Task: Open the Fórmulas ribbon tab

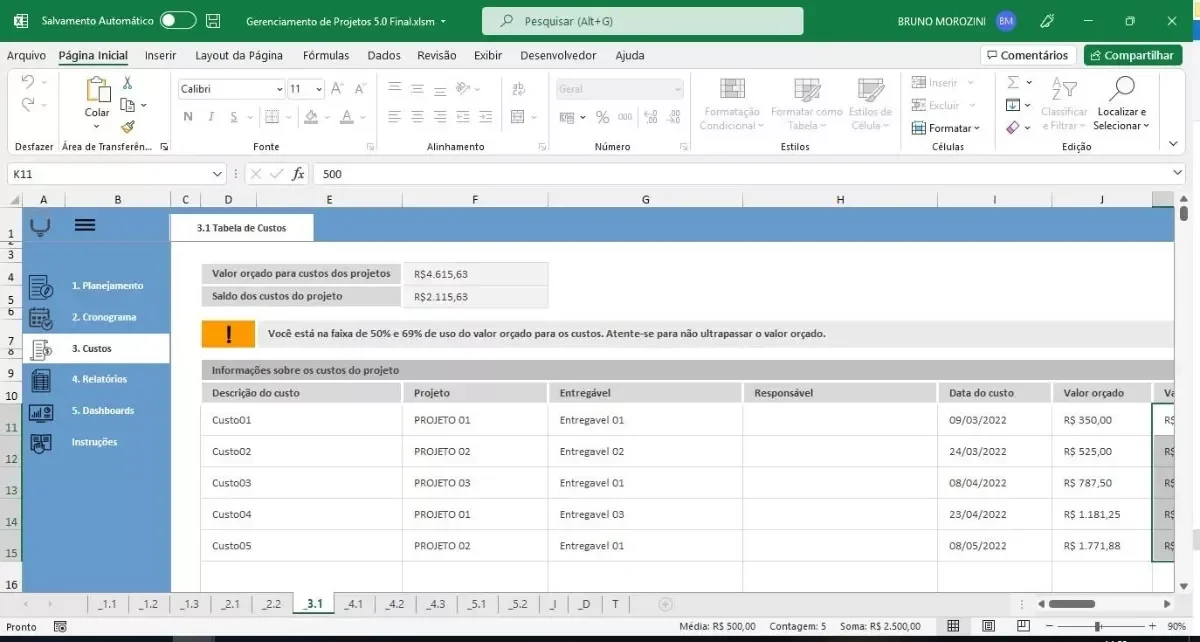Action: coord(326,55)
